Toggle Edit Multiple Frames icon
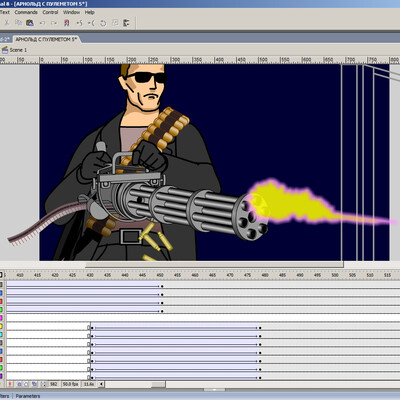The height and width of the screenshot is (400, 400). [x=34, y=384]
